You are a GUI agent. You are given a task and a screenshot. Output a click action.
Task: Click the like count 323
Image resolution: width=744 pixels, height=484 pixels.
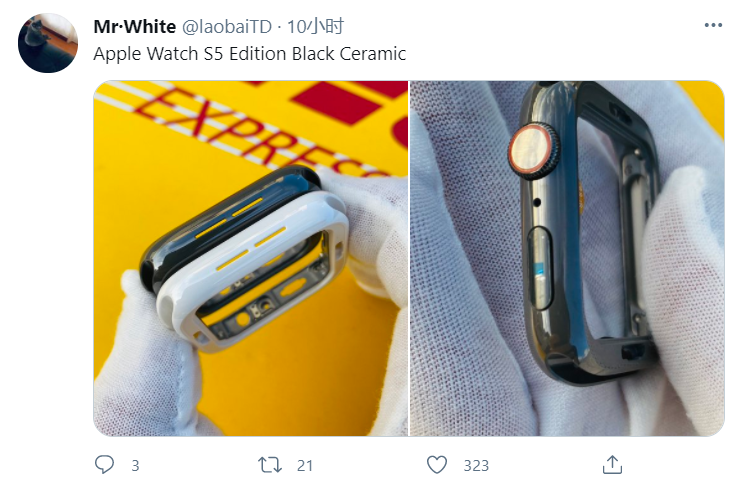tap(476, 465)
